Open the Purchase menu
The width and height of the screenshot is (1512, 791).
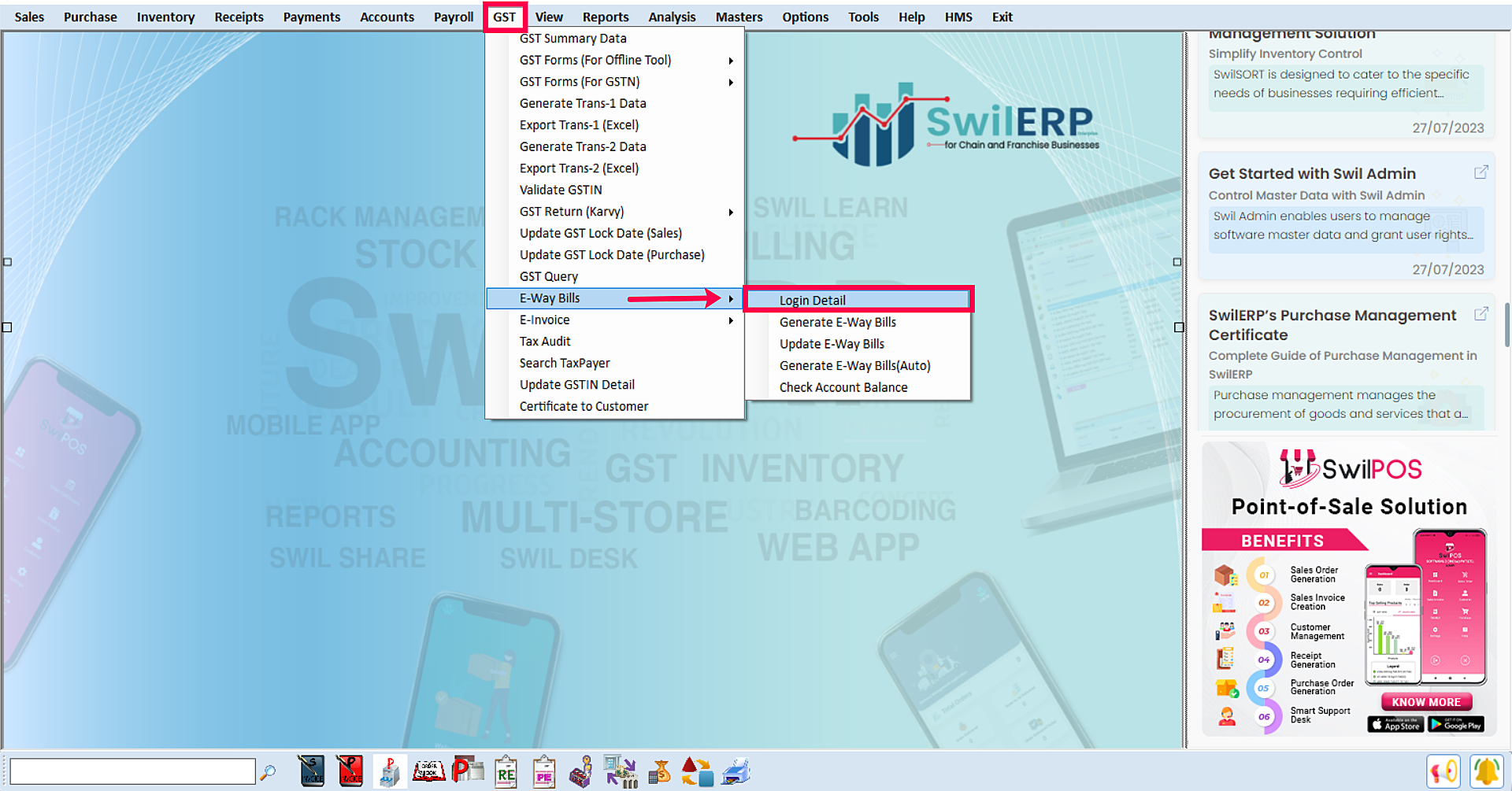pos(91,17)
